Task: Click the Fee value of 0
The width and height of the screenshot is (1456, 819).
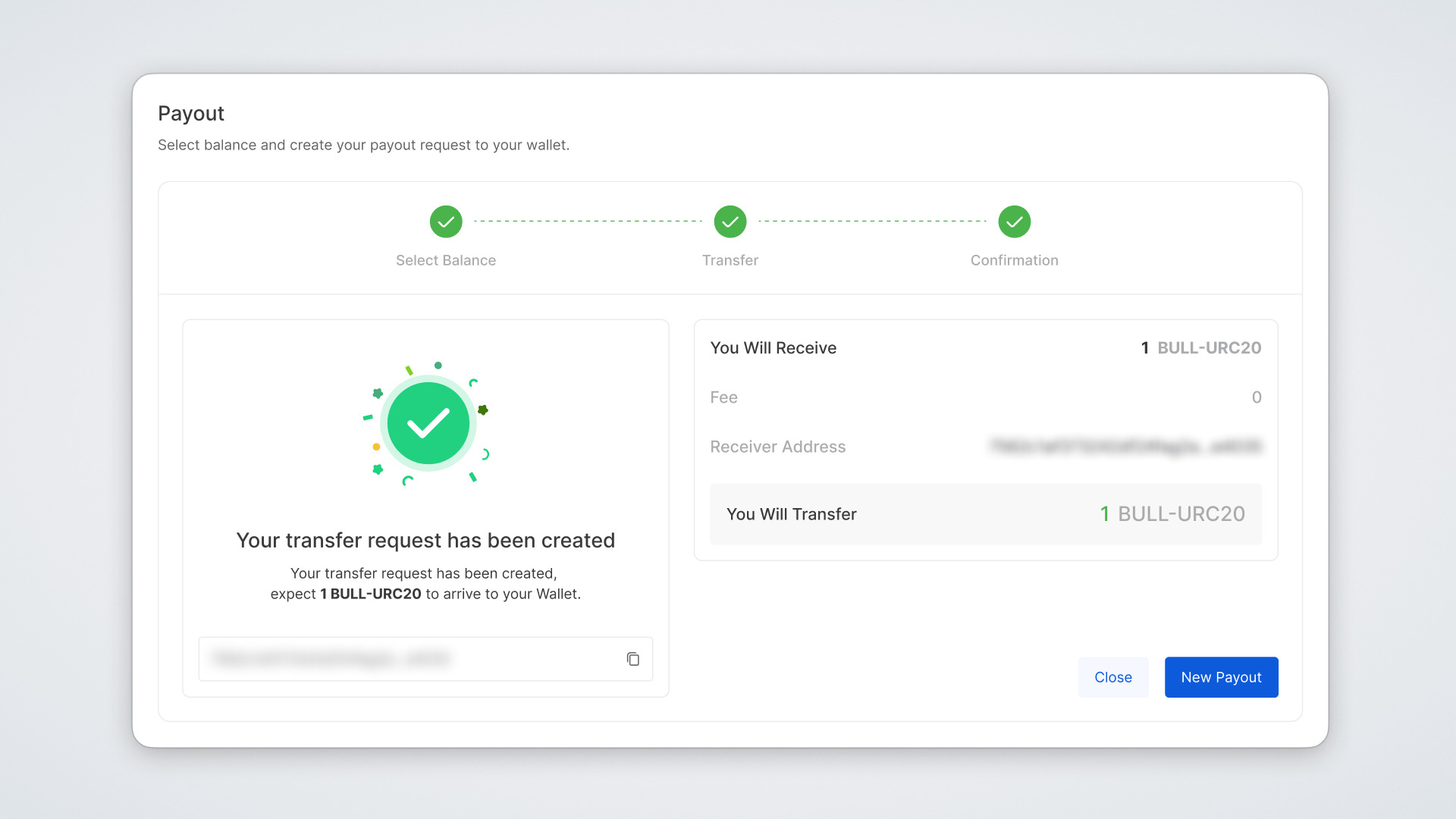Action: click(1256, 397)
